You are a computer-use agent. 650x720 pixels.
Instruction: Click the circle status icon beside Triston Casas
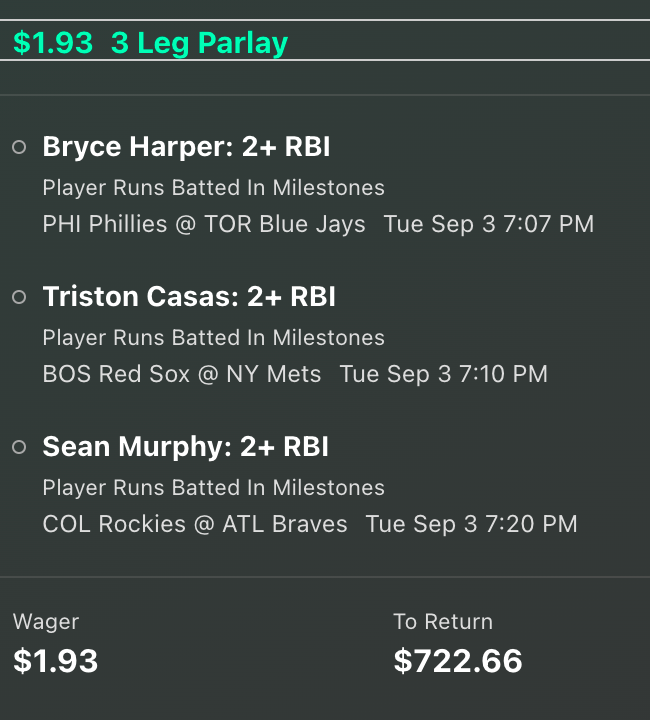click(x=19, y=297)
